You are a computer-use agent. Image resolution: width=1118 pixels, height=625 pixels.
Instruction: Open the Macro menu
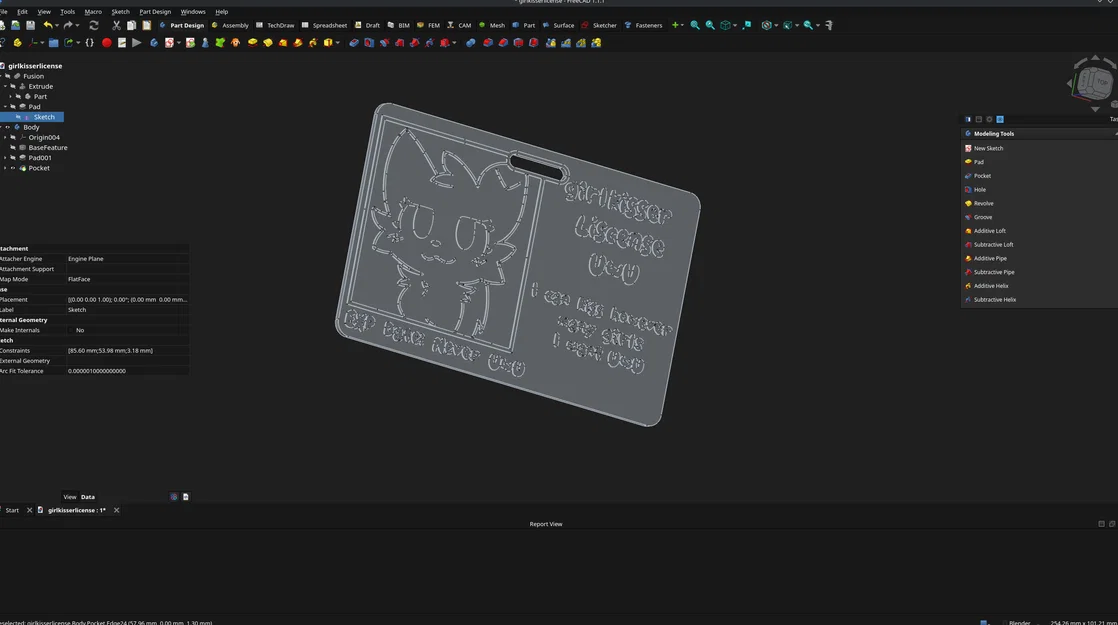93,11
